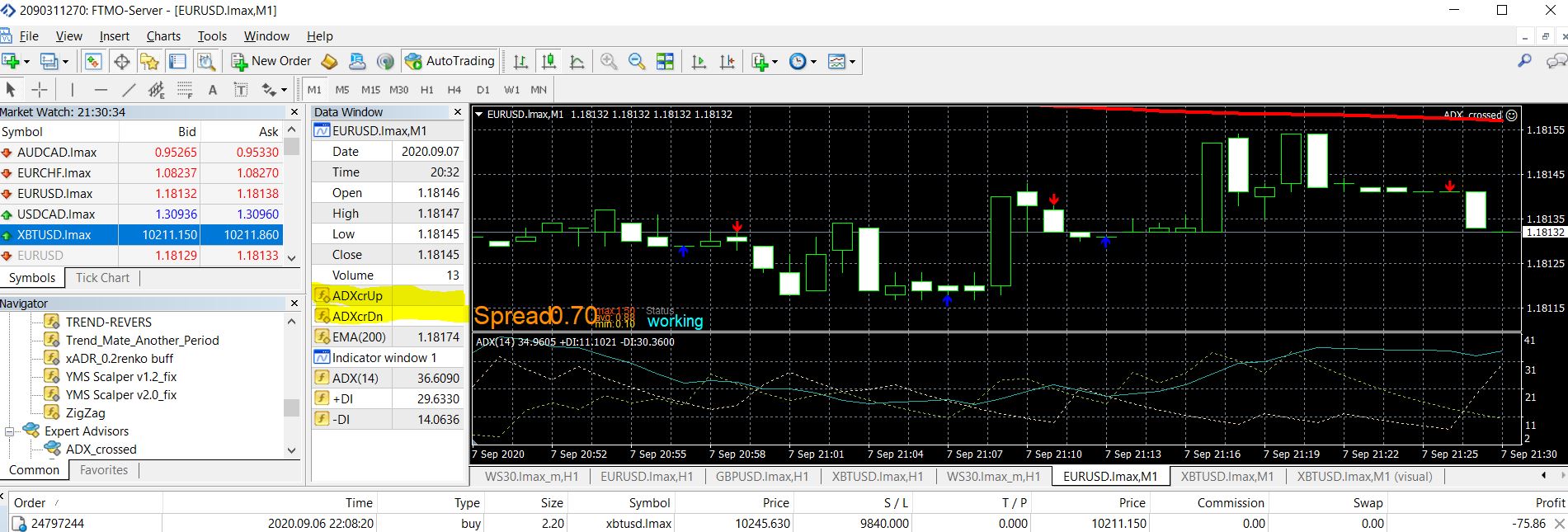1568x532 pixels.
Task: Select the crosshair cursor tool
Action: click(40, 90)
